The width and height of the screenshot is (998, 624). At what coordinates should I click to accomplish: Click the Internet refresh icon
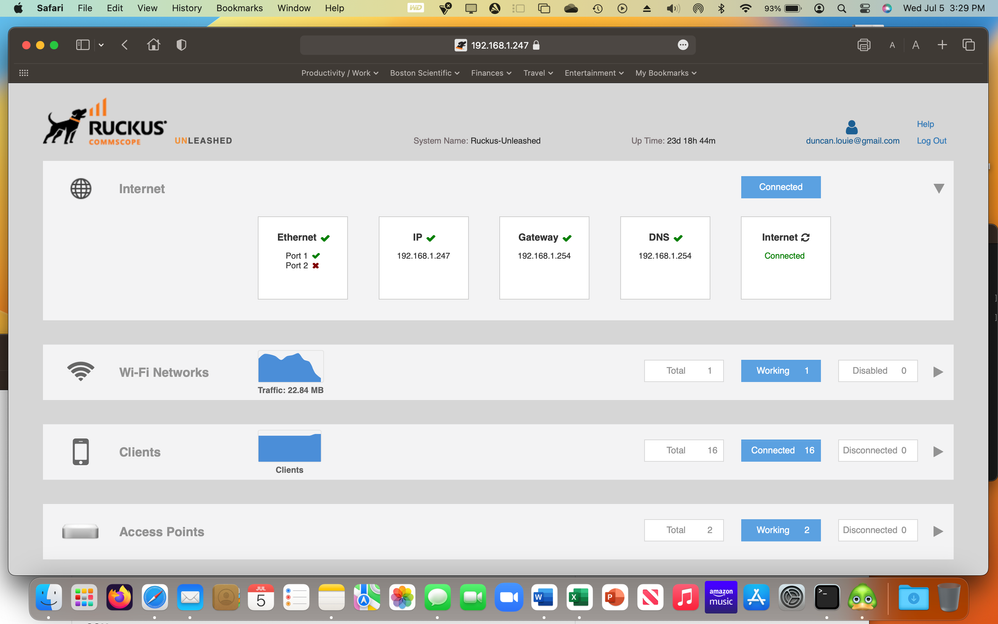point(805,238)
